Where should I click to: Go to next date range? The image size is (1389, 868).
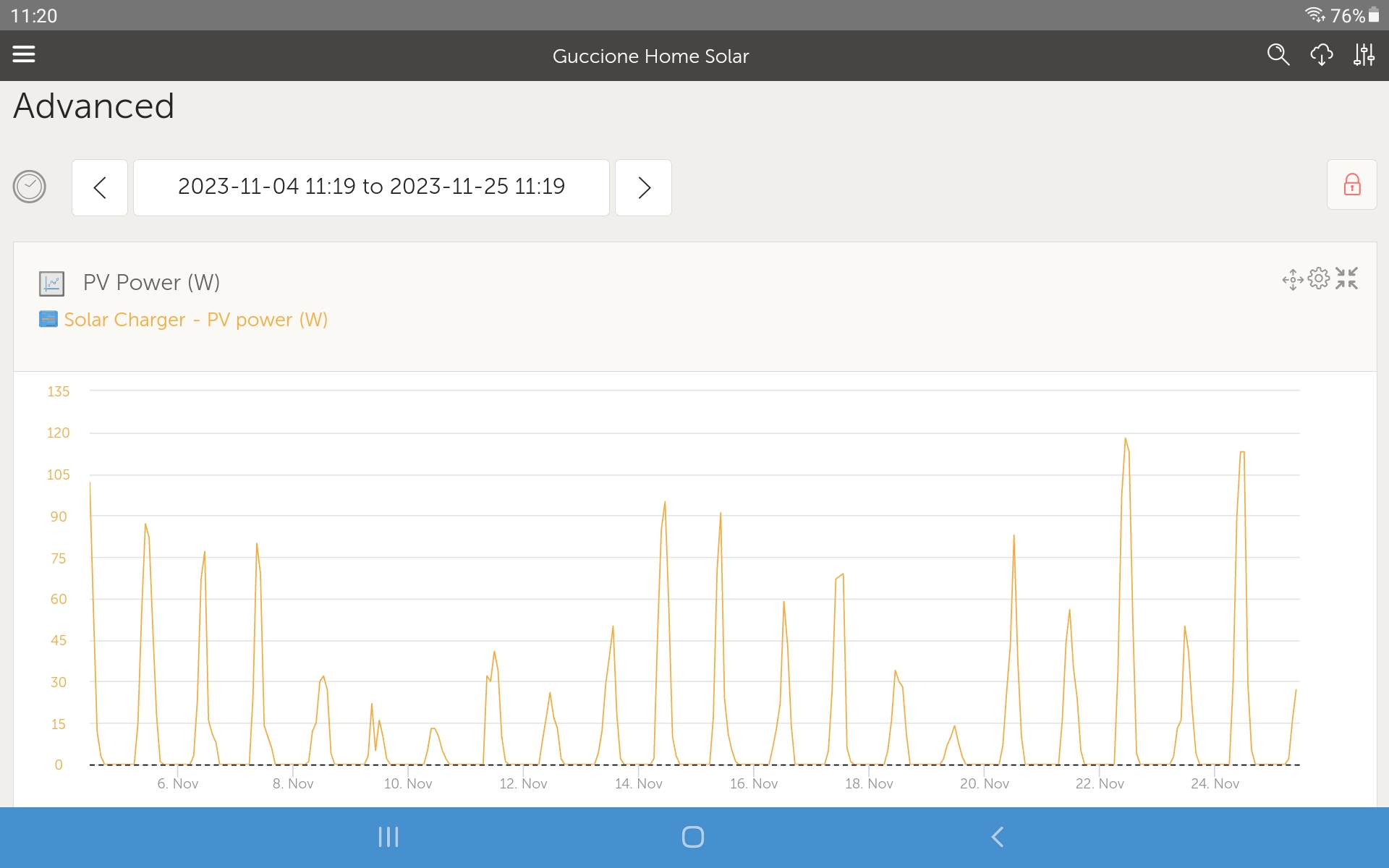pos(643,187)
